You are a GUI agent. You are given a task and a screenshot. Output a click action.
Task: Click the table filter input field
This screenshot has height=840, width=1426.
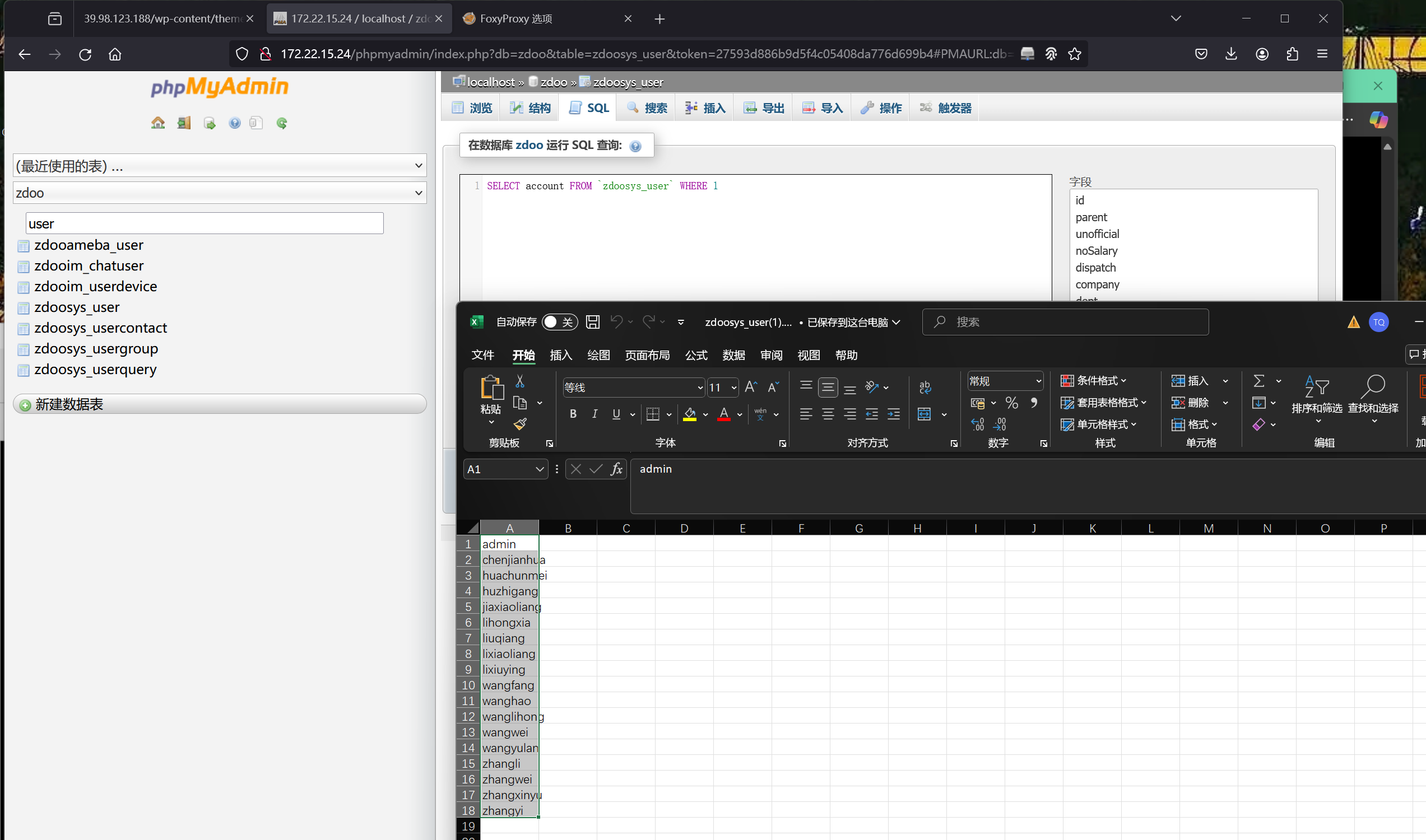tap(205, 223)
